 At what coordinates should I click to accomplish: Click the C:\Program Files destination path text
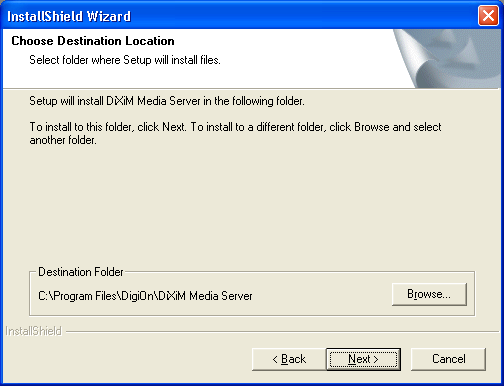click(145, 296)
